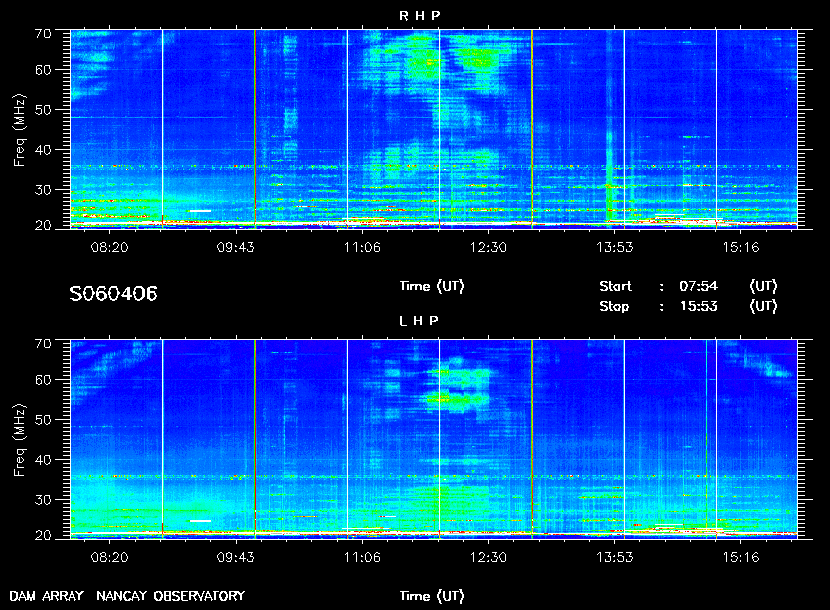Click the (UT) unit beside the Stop time
830x610 pixels.
pos(763,306)
